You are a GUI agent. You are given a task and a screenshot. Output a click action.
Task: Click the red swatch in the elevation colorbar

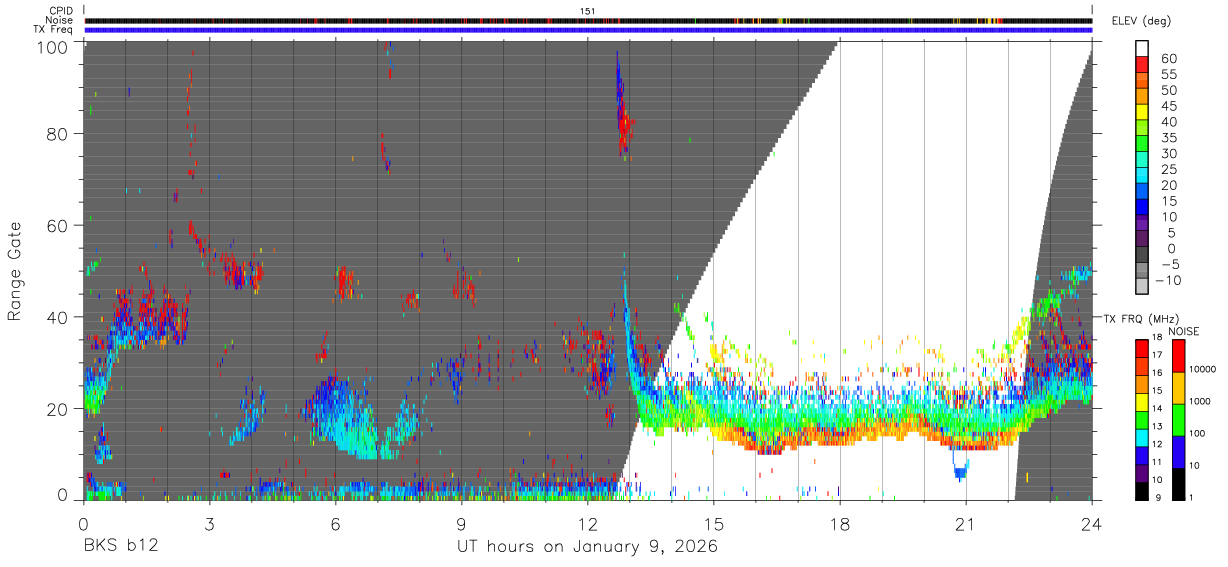pos(1143,66)
